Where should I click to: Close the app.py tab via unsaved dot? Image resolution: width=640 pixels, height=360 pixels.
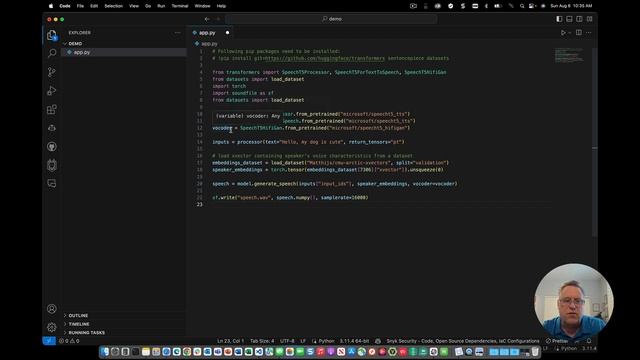[227, 33]
